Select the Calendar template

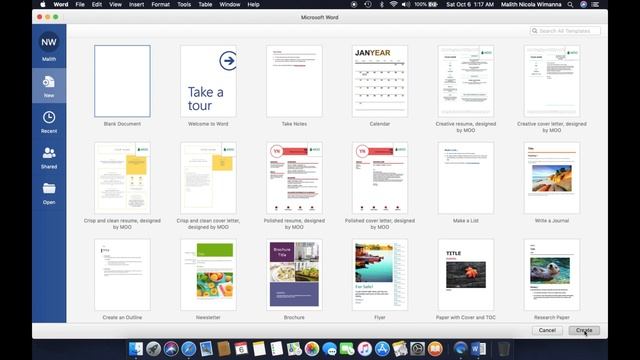(380, 81)
